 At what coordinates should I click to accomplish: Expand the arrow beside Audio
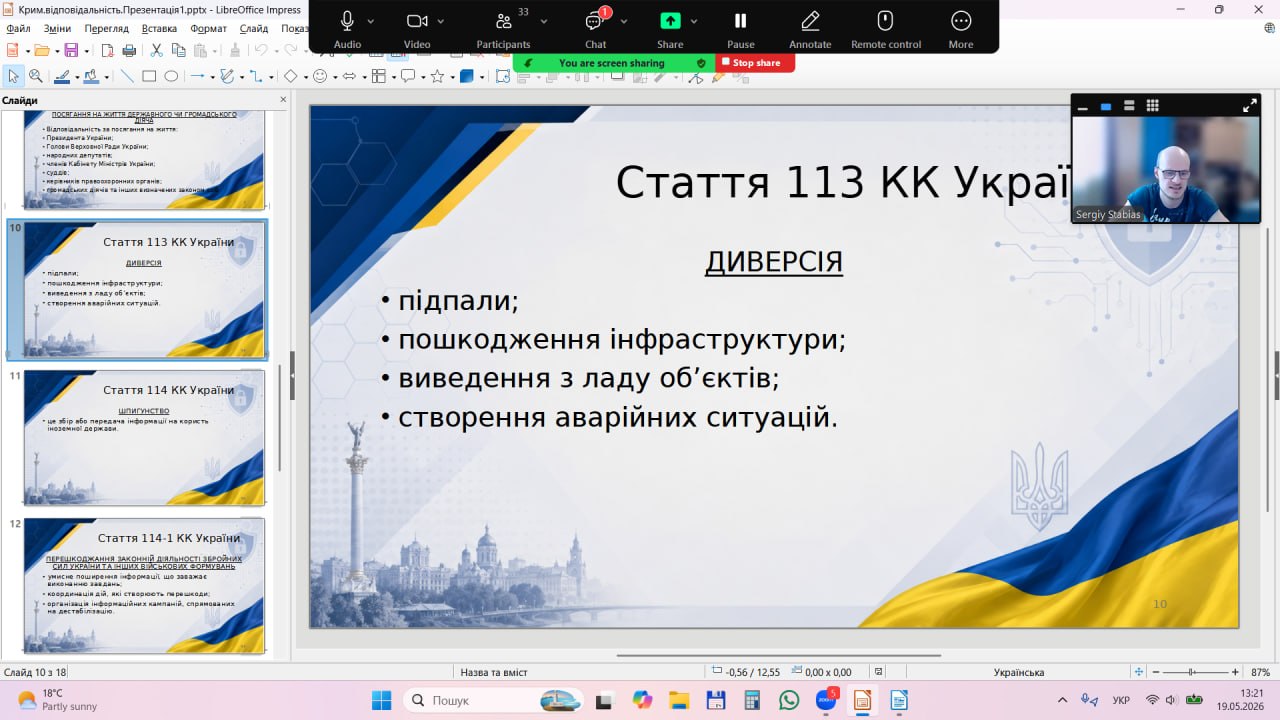click(x=371, y=21)
